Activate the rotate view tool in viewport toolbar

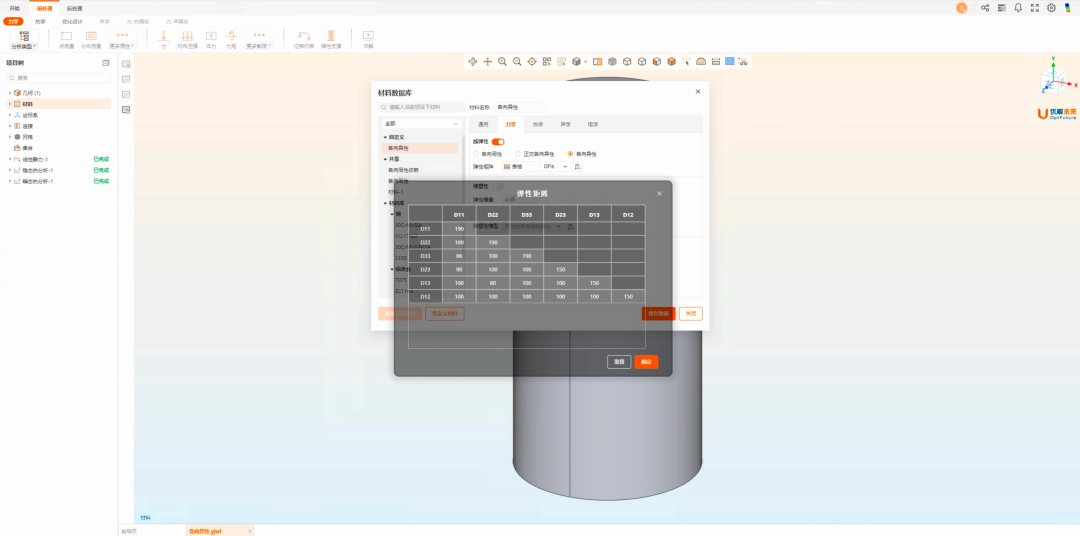click(472, 61)
